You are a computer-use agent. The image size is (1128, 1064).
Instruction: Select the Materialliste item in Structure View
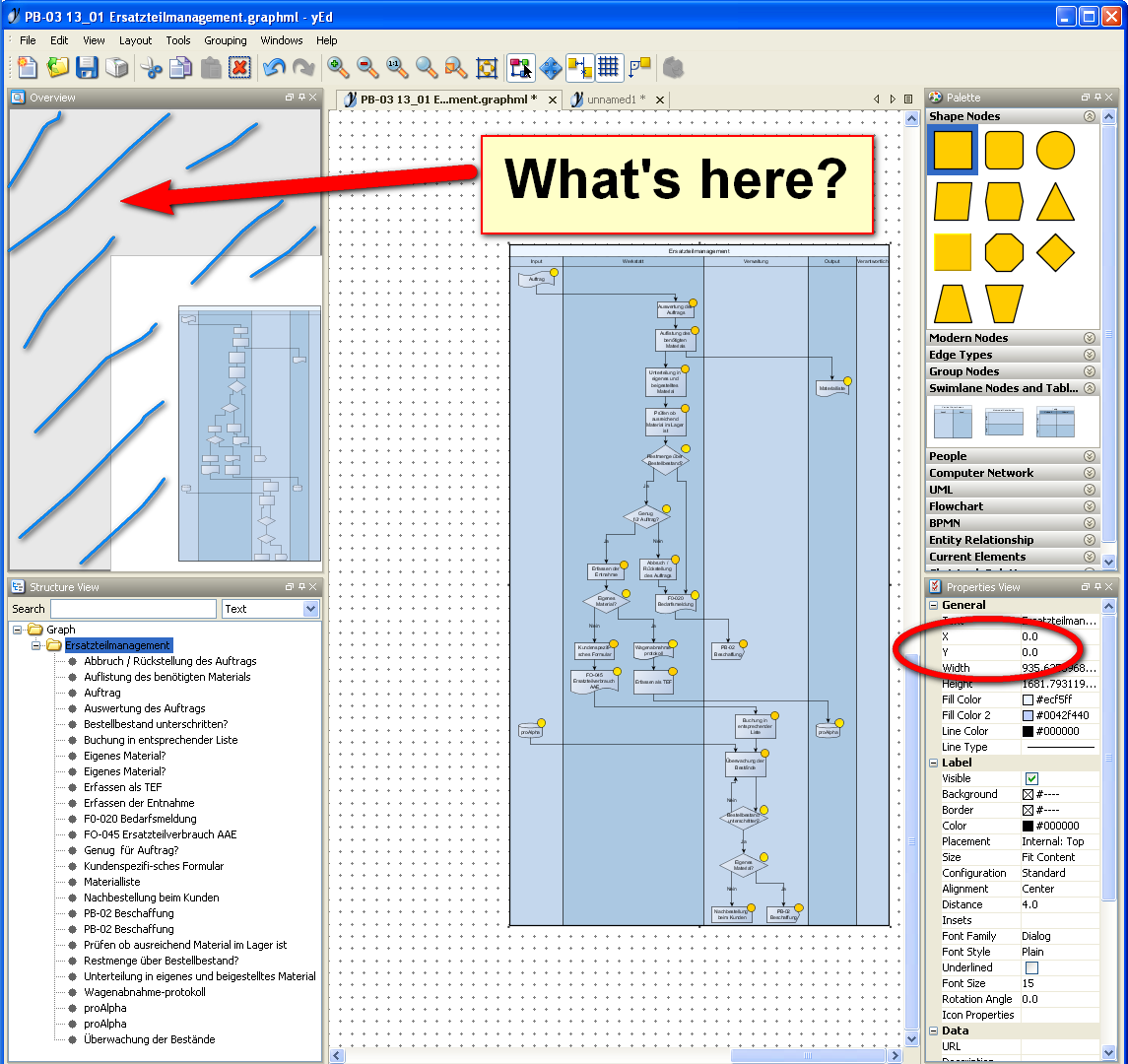coord(111,882)
